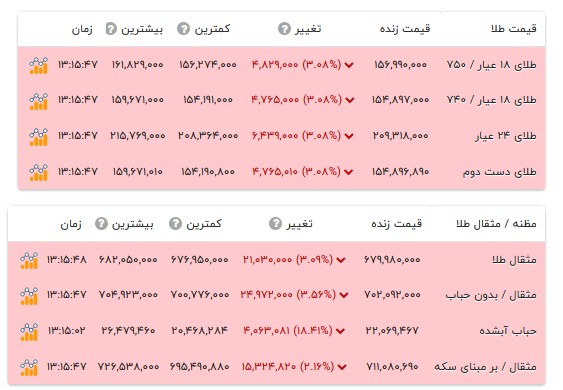Open chart icon for مثقال طلا
Image resolution: width=563 pixels, height=390 pixels.
click(x=29, y=260)
